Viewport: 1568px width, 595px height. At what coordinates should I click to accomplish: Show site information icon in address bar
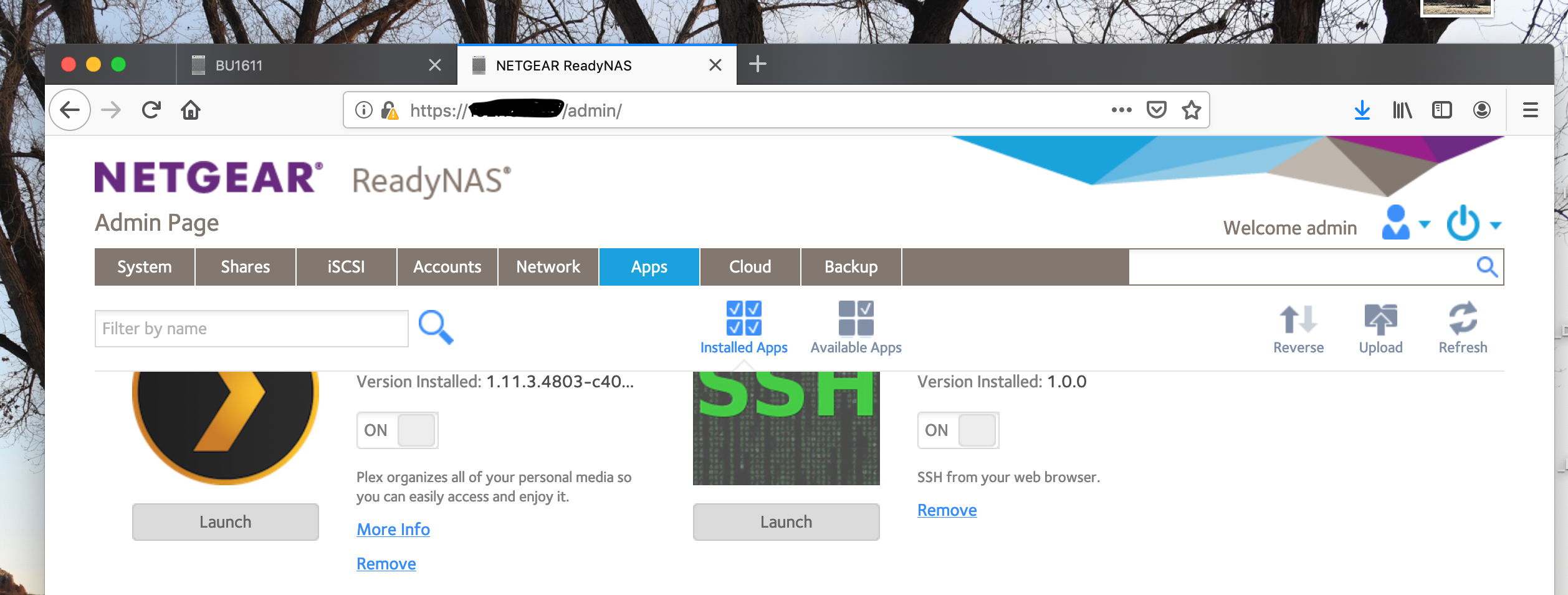pos(364,110)
